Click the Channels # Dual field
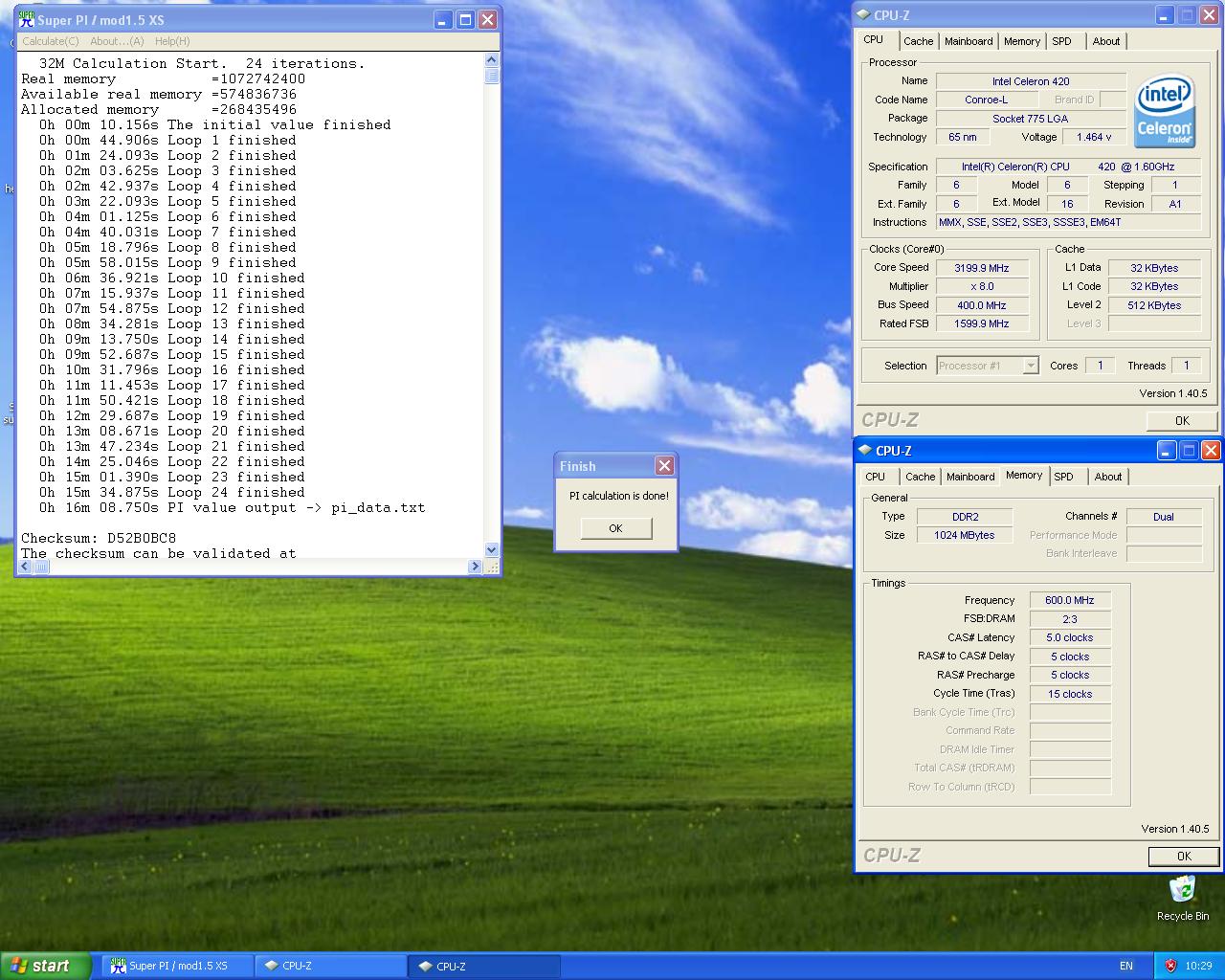This screenshot has height=980, width=1225. pyautogui.click(x=1164, y=517)
